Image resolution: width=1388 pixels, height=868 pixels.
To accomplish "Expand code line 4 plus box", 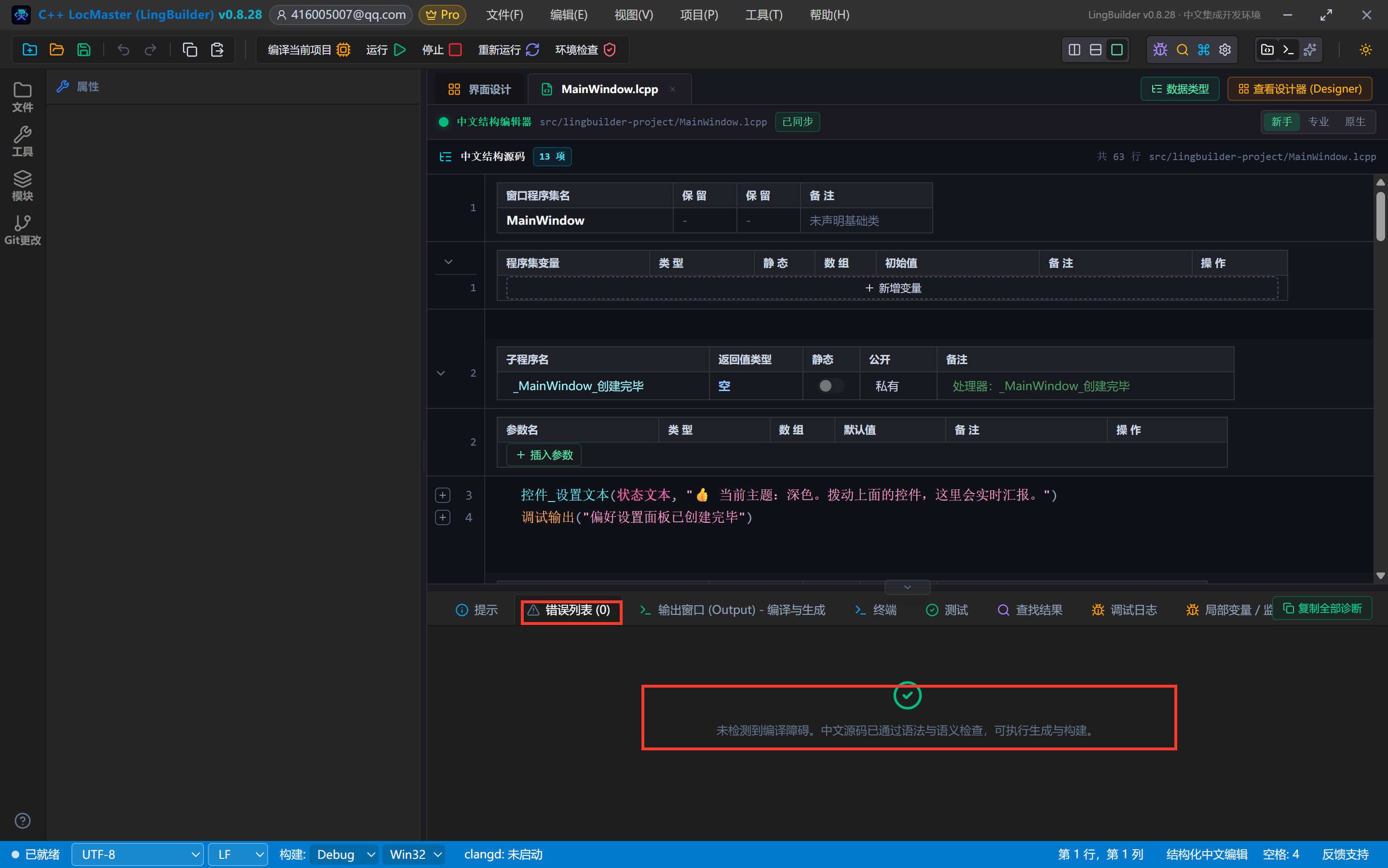I will [443, 517].
